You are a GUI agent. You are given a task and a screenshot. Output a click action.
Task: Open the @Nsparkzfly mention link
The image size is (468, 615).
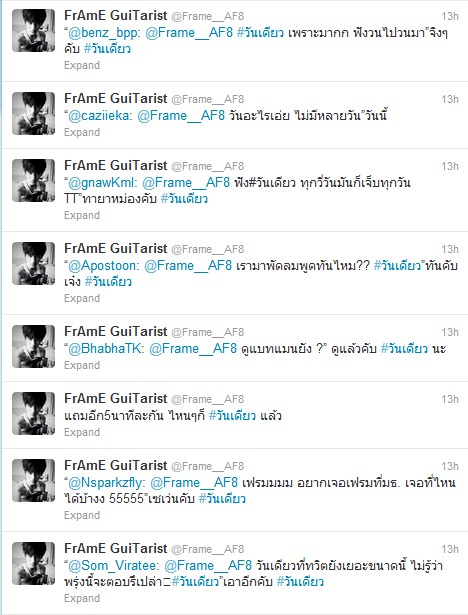[x=106, y=483]
